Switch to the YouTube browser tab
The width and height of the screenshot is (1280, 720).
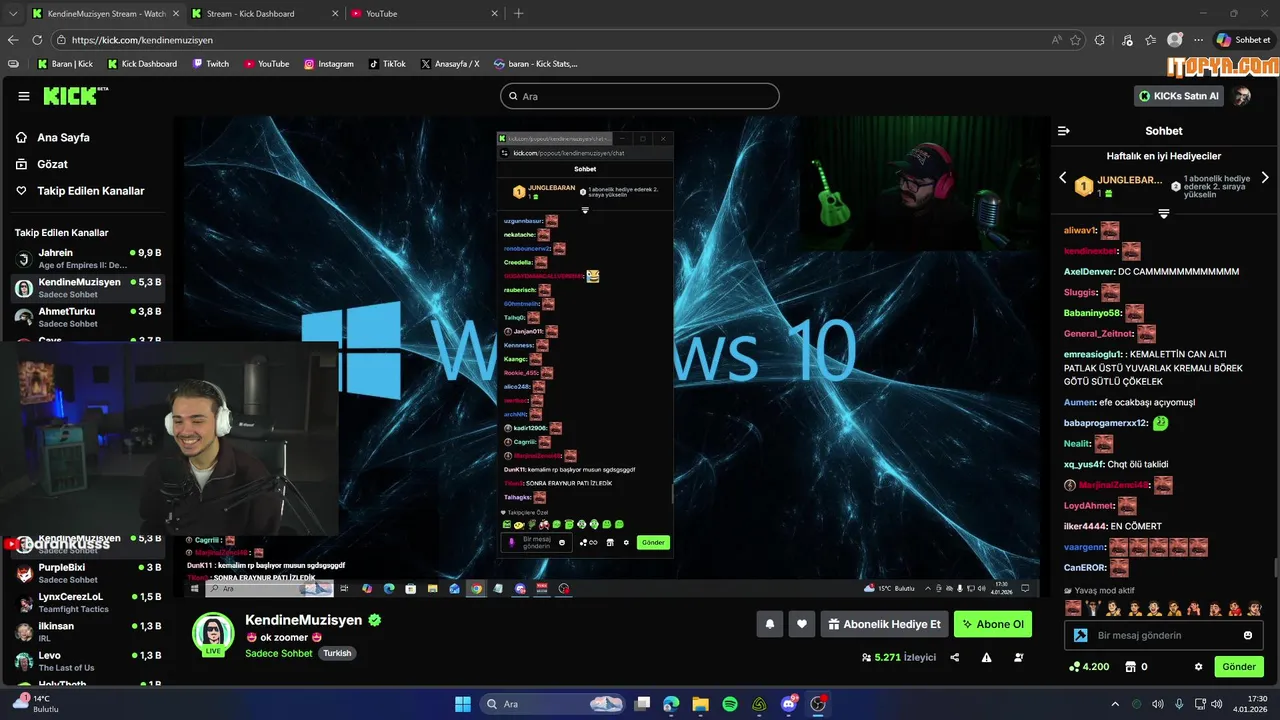point(424,14)
